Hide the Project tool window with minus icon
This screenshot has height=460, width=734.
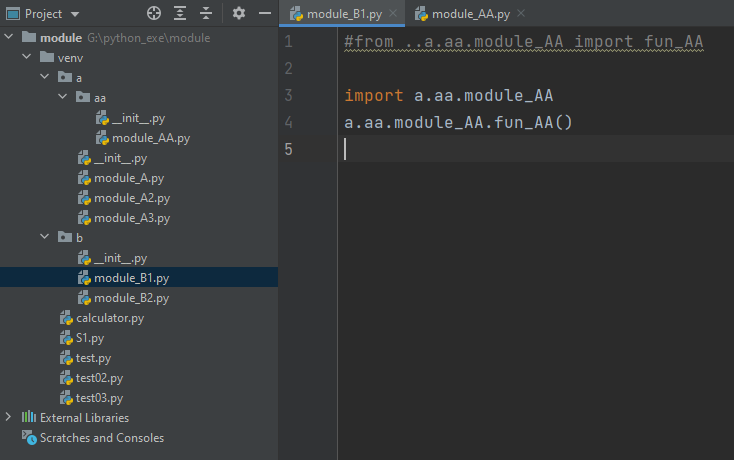click(265, 14)
